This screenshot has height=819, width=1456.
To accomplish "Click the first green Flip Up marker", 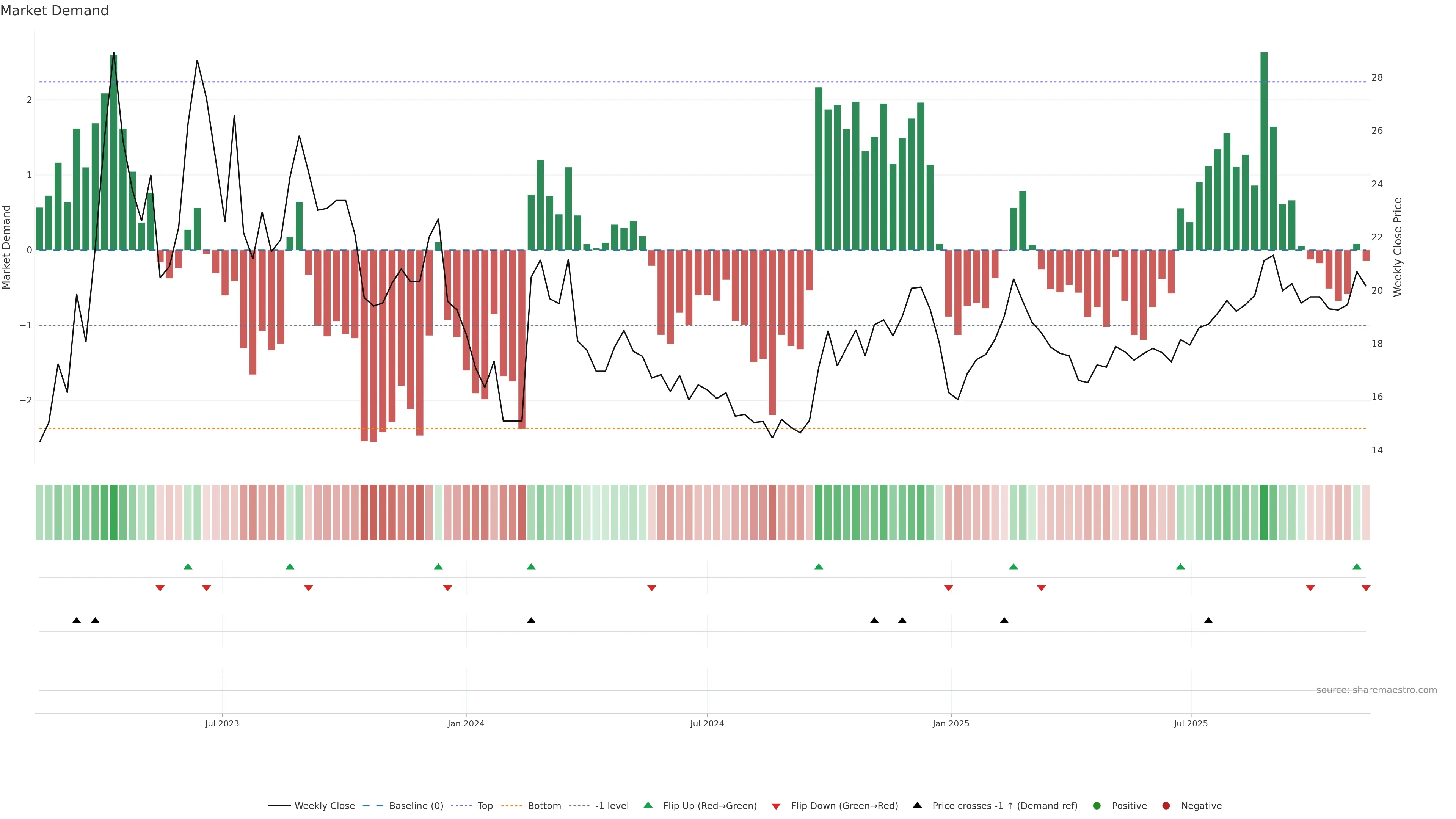I will pyautogui.click(x=188, y=566).
